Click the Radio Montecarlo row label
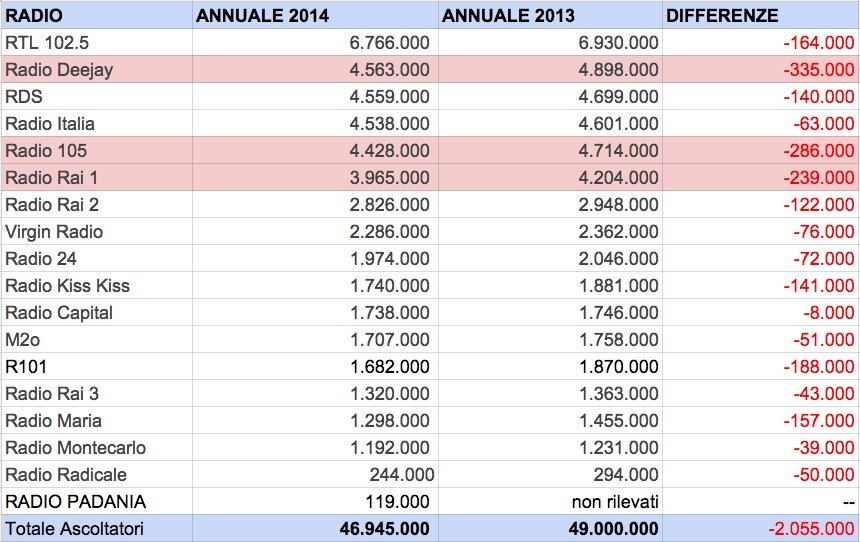This screenshot has width=860, height=542. pos(75,448)
